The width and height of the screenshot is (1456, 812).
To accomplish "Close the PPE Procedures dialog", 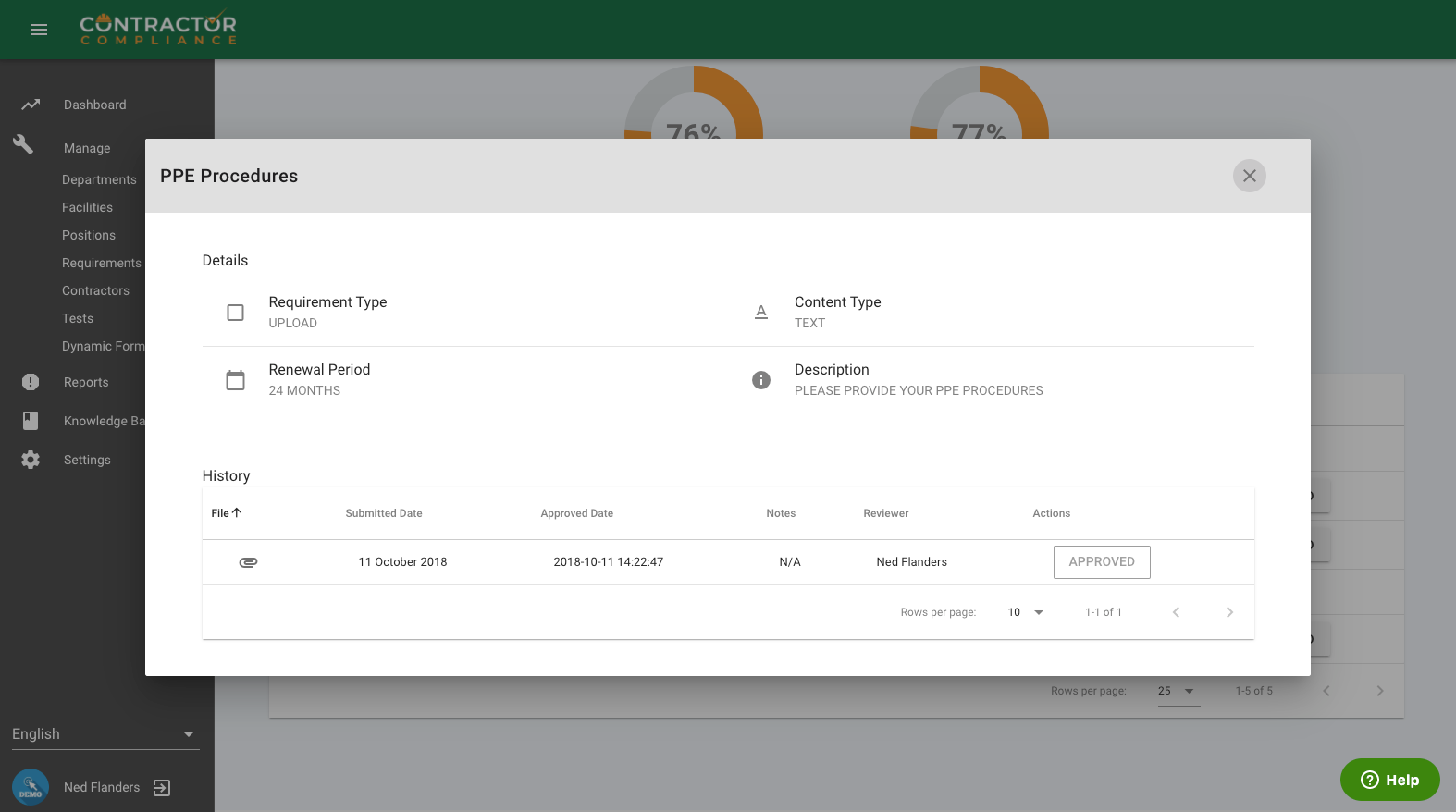I will tap(1249, 176).
